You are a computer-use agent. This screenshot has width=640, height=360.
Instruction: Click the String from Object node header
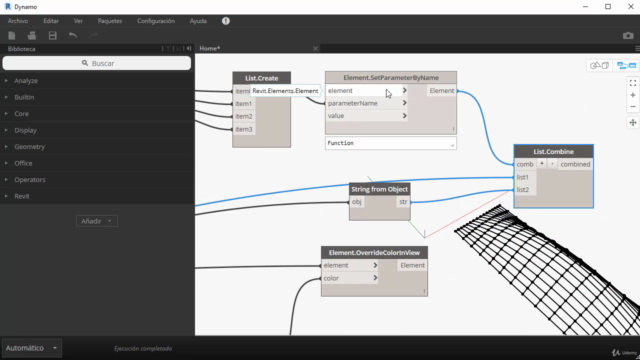click(x=380, y=189)
